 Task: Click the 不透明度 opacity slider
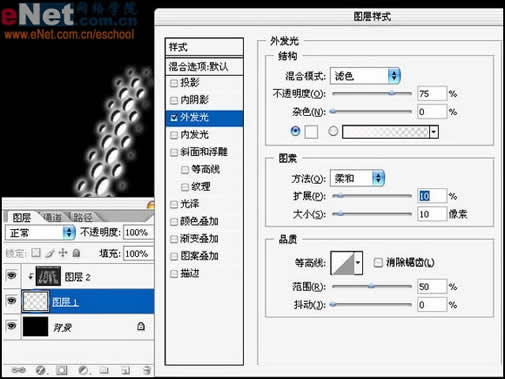[x=372, y=94]
